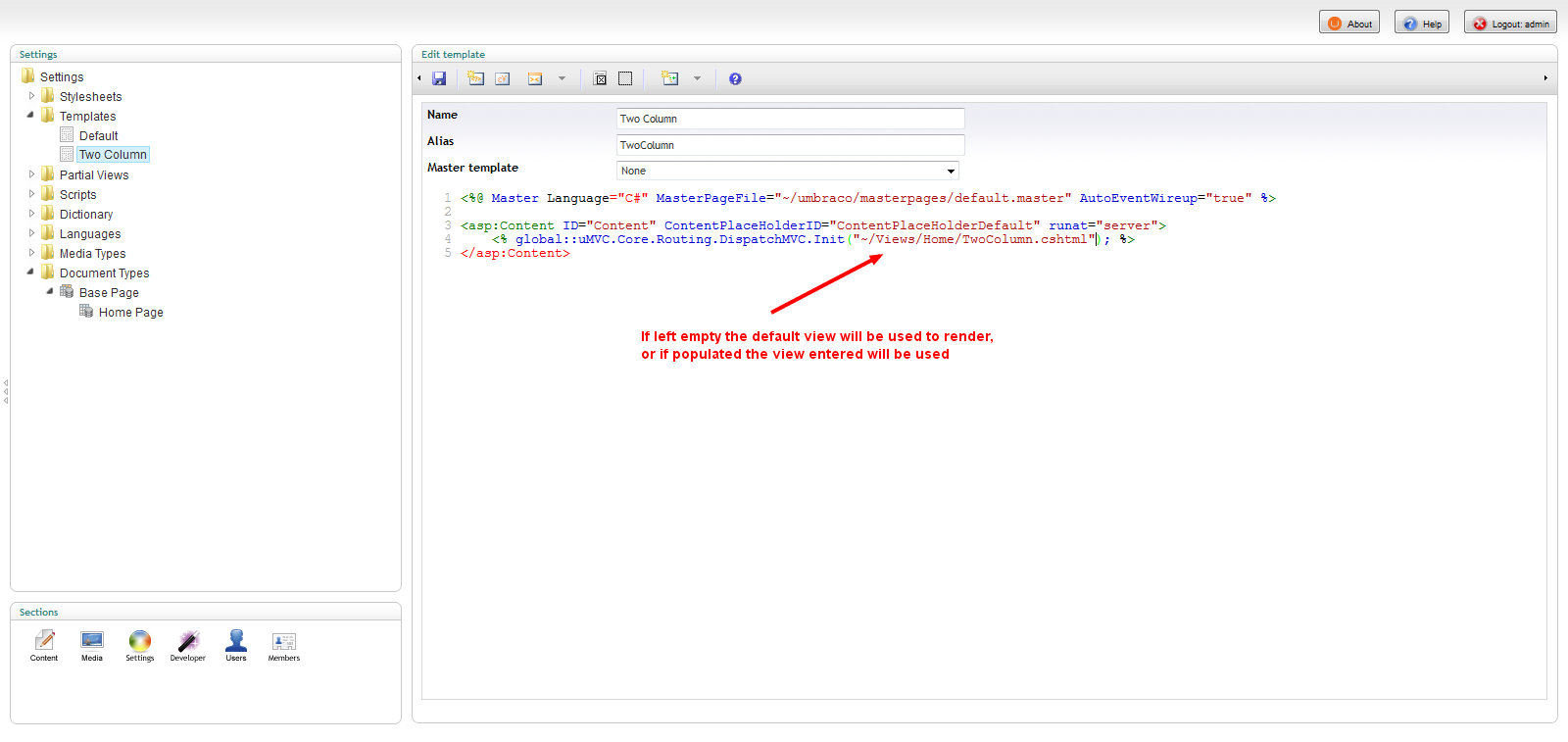This screenshot has height=742, width=1568.
Task: Select the Partial Views folder
Action: [x=94, y=174]
